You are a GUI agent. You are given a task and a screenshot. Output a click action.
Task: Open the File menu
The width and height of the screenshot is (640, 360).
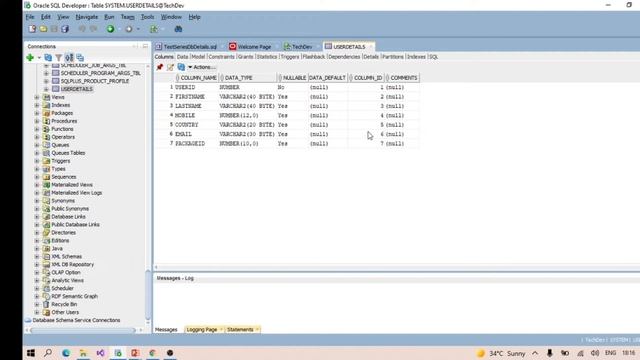pos(30,17)
